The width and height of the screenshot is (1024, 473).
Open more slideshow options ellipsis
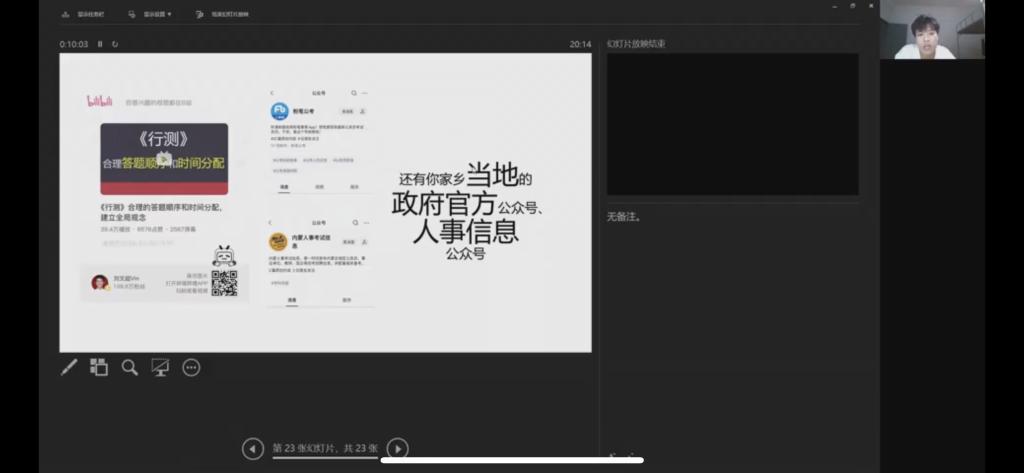click(191, 367)
